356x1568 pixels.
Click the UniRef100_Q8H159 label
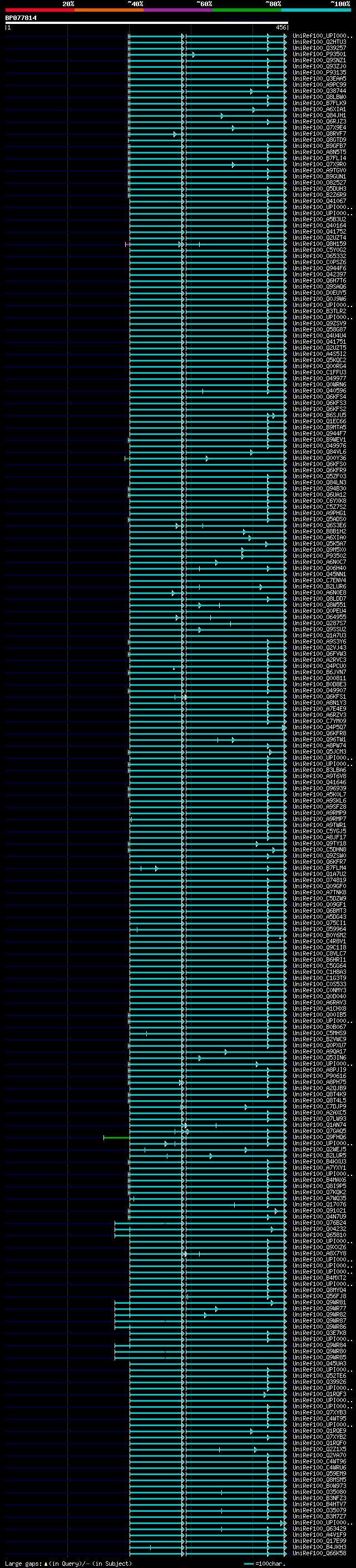(x=319, y=244)
